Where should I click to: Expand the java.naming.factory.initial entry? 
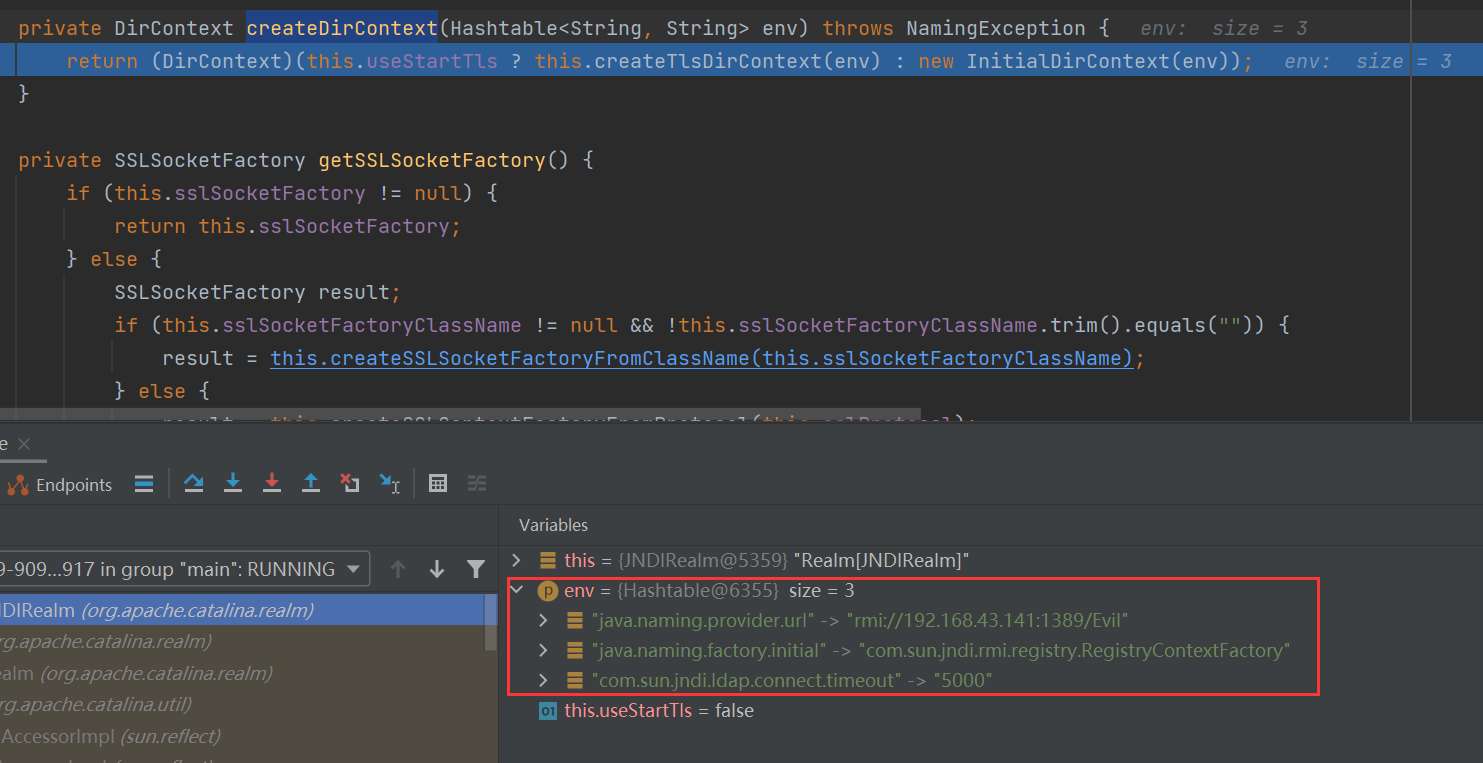[x=543, y=650]
